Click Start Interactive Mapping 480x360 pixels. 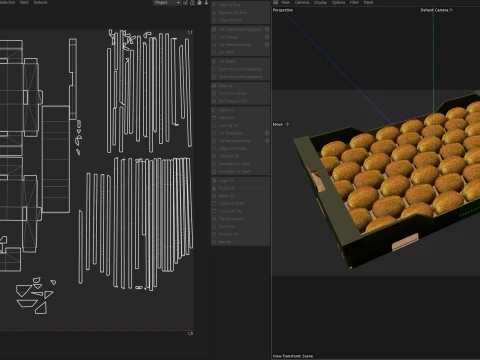click(240, 69)
